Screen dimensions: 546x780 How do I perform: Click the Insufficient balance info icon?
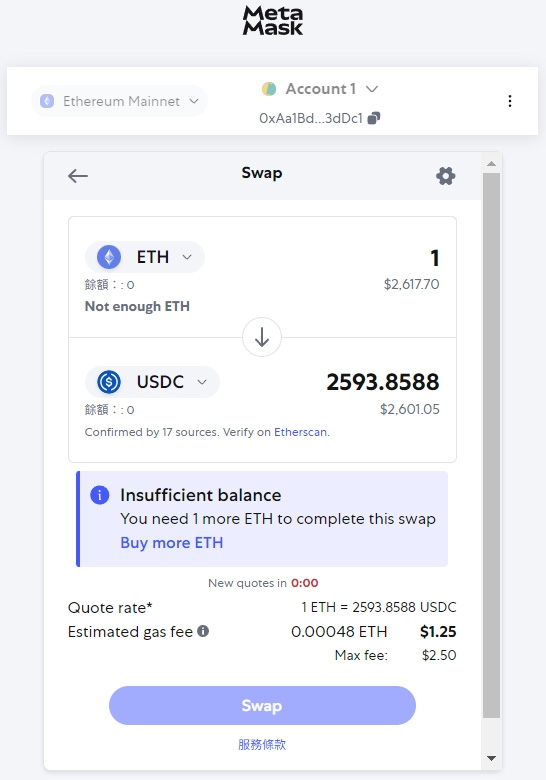click(x=99, y=495)
